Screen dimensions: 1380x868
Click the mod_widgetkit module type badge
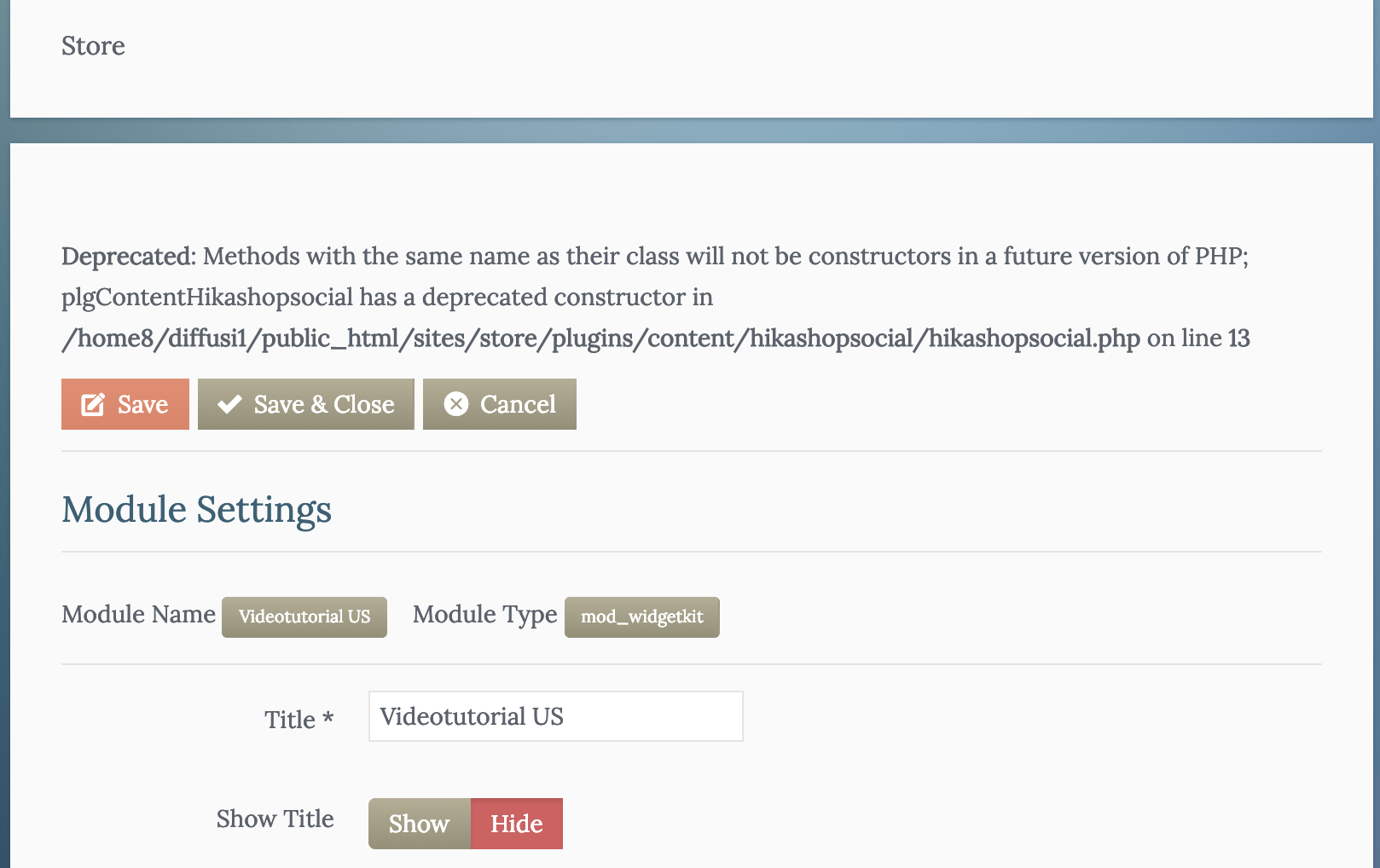[x=641, y=616]
